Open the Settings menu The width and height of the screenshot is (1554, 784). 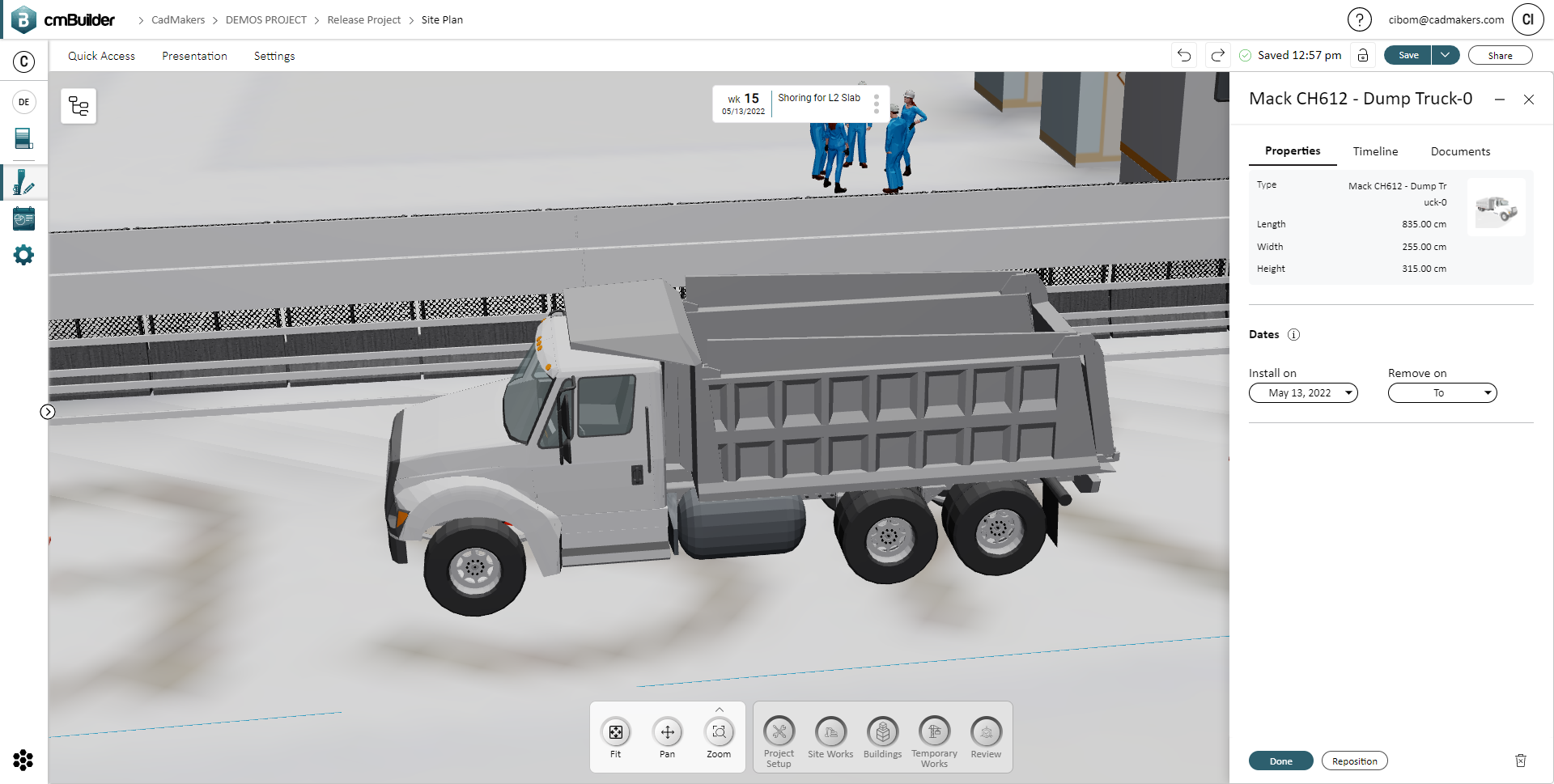(x=274, y=56)
